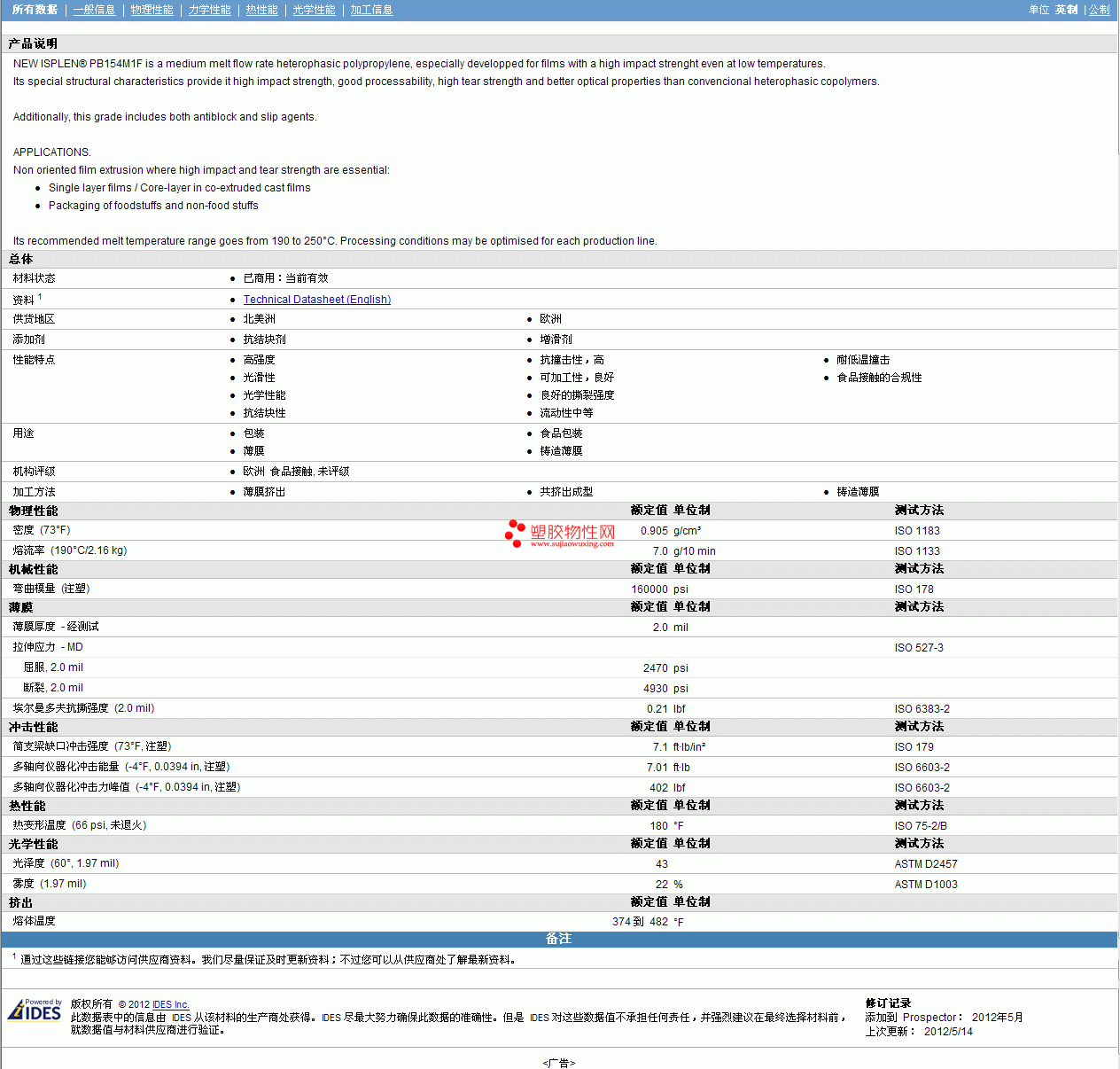Click melt flow rate value 7.0
Image resolution: width=1120 pixels, height=1069 pixels.
coord(660,551)
